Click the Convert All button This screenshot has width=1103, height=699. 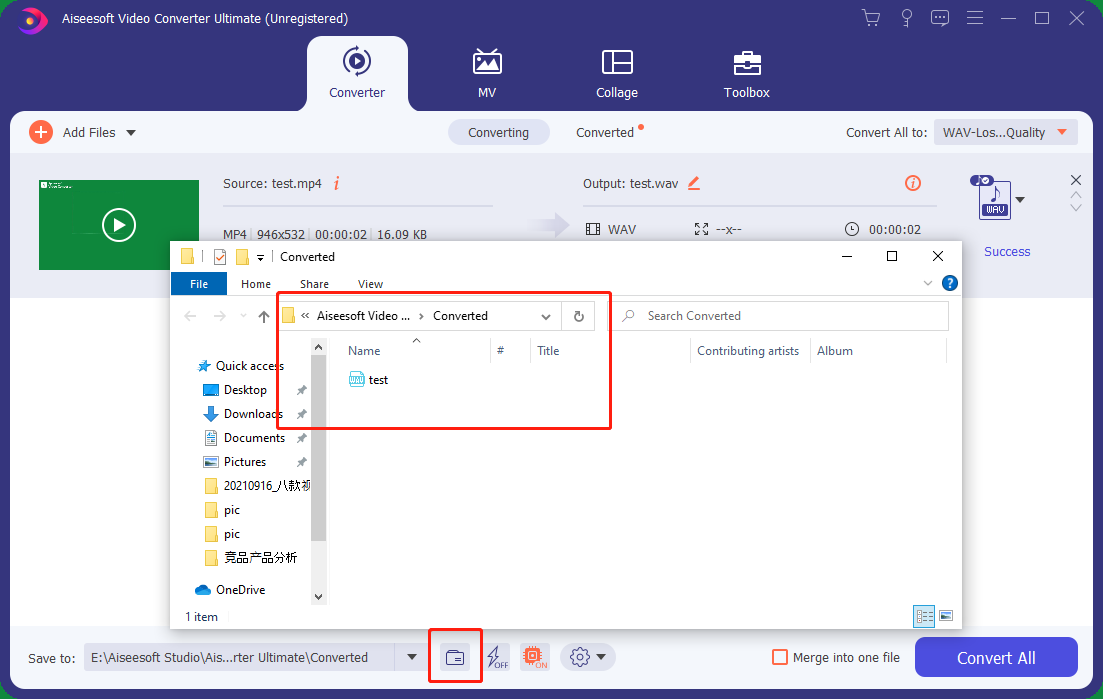996,658
